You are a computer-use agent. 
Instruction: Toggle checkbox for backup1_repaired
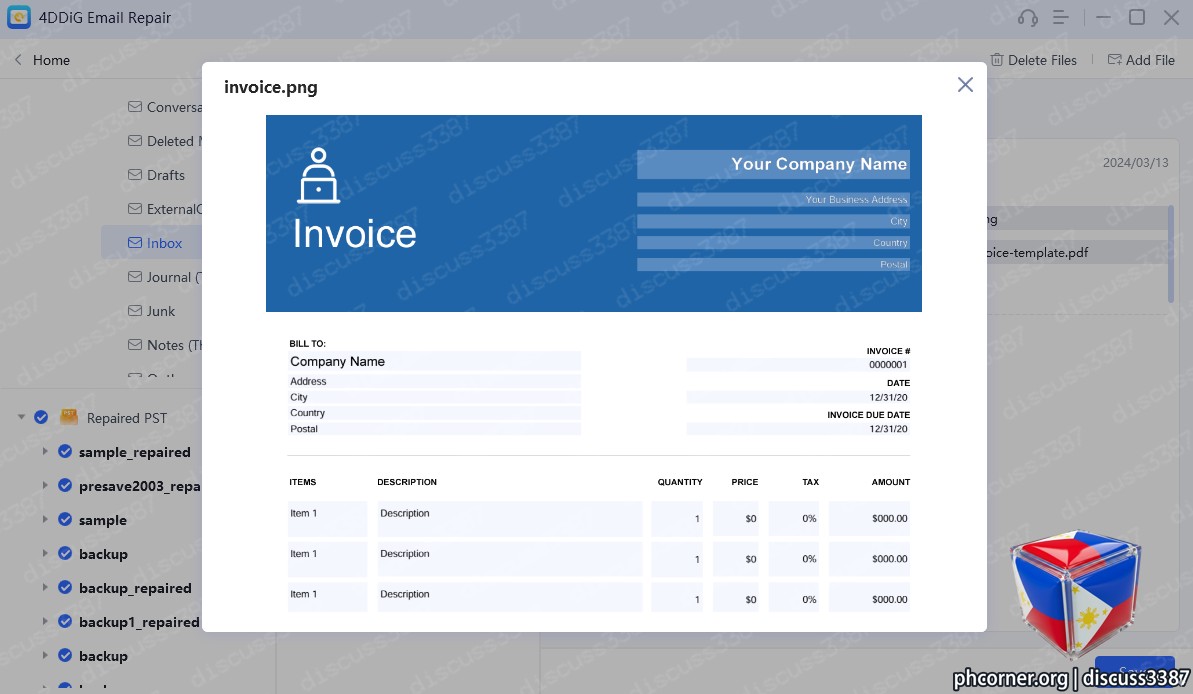65,621
